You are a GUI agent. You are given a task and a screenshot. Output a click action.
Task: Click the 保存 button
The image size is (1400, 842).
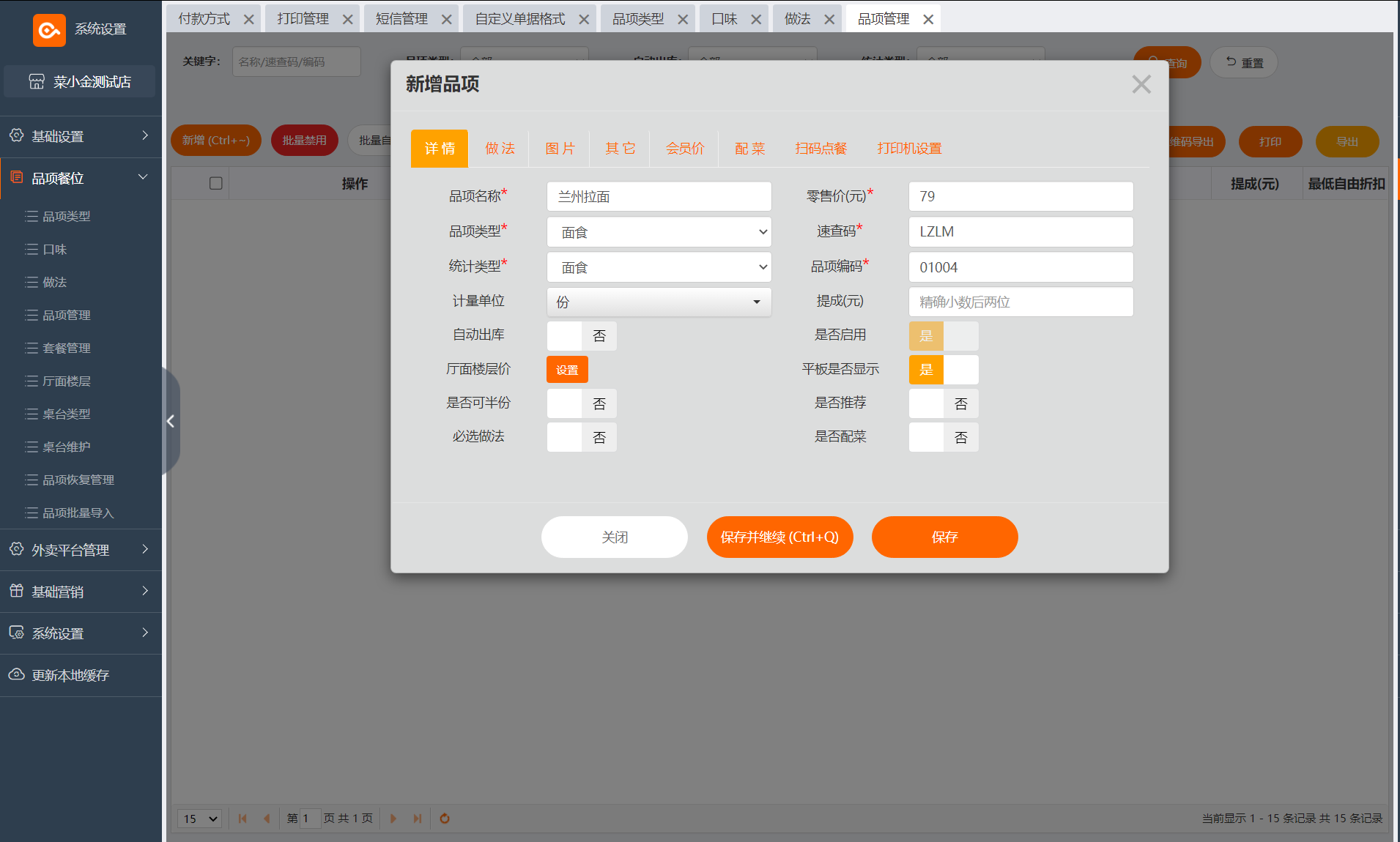click(x=945, y=537)
